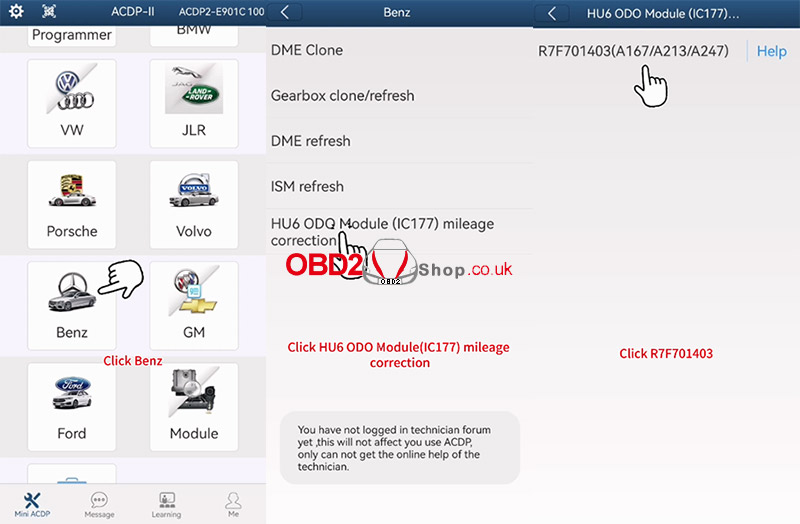Select DME Clone option
The width and height of the screenshot is (800, 524).
307,50
